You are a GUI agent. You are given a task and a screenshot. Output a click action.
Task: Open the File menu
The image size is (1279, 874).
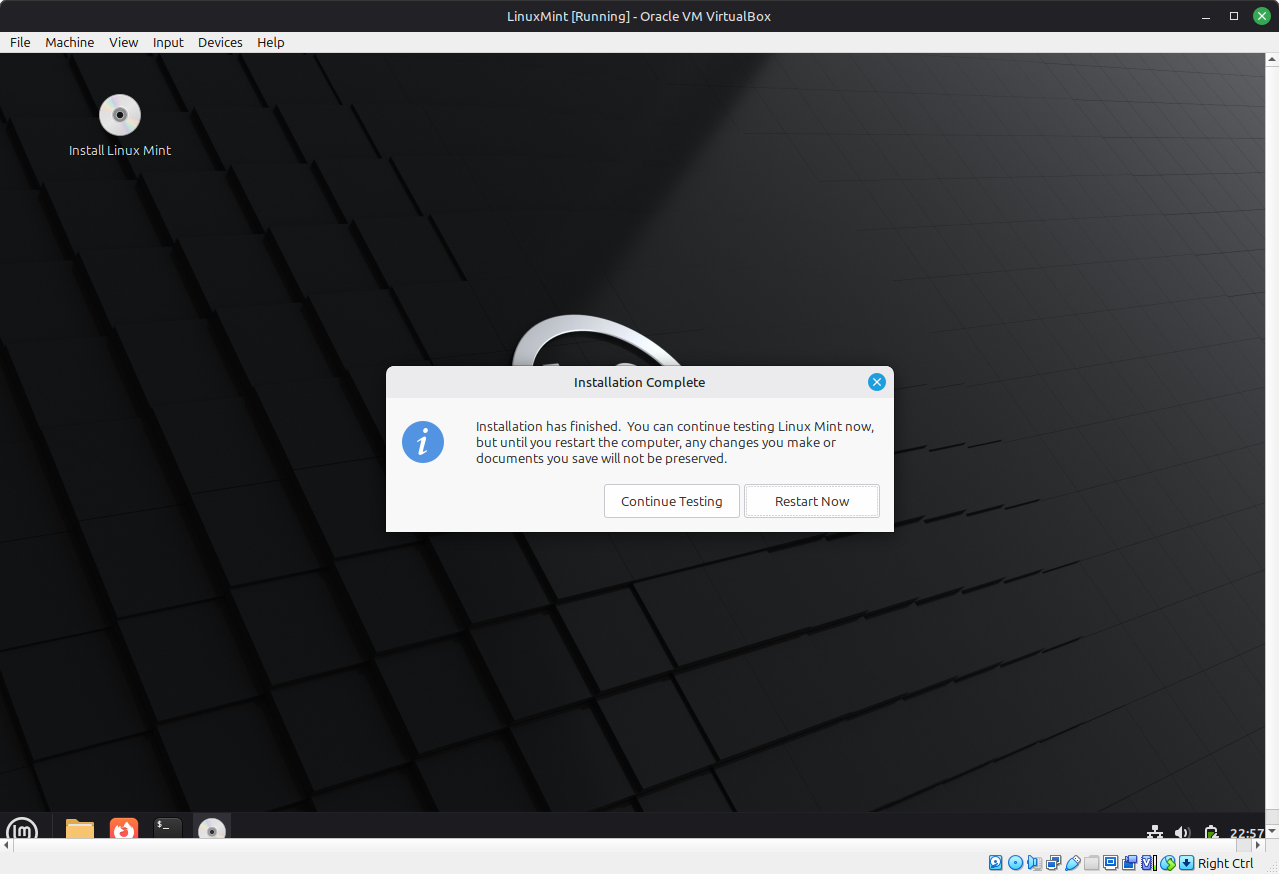pos(20,42)
